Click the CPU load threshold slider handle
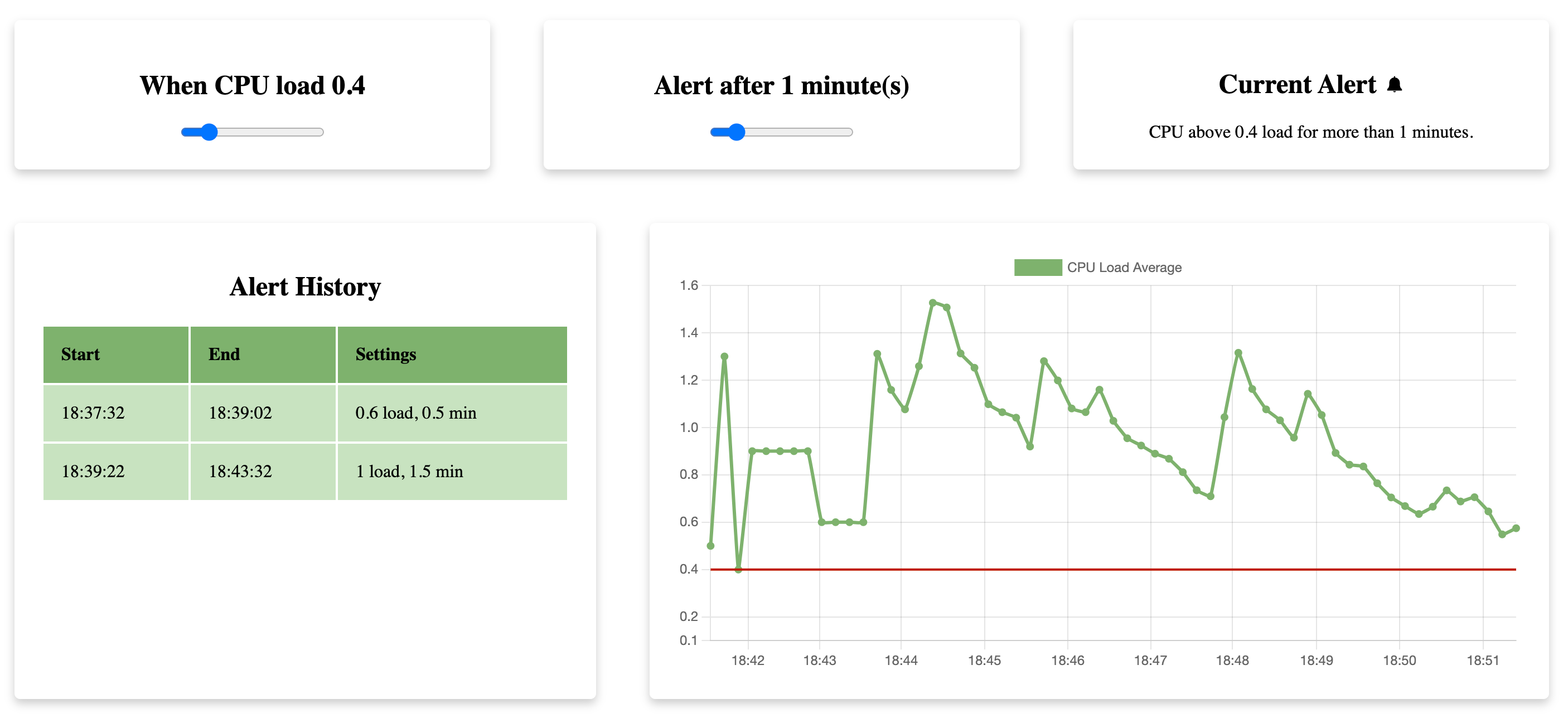The height and width of the screenshot is (728, 1568). pos(209,132)
